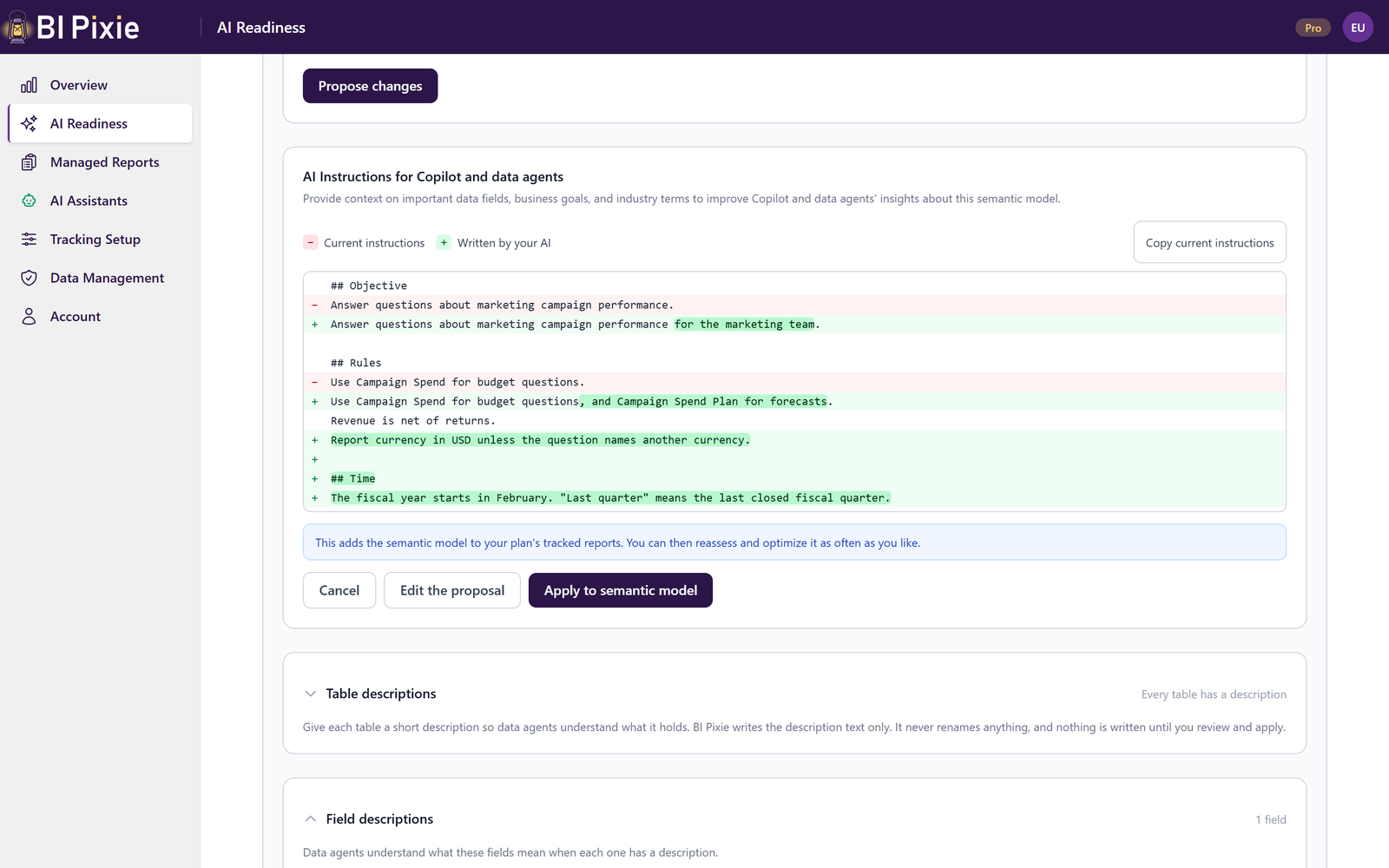Open Data Management
The height and width of the screenshot is (868, 1389).
(100, 278)
